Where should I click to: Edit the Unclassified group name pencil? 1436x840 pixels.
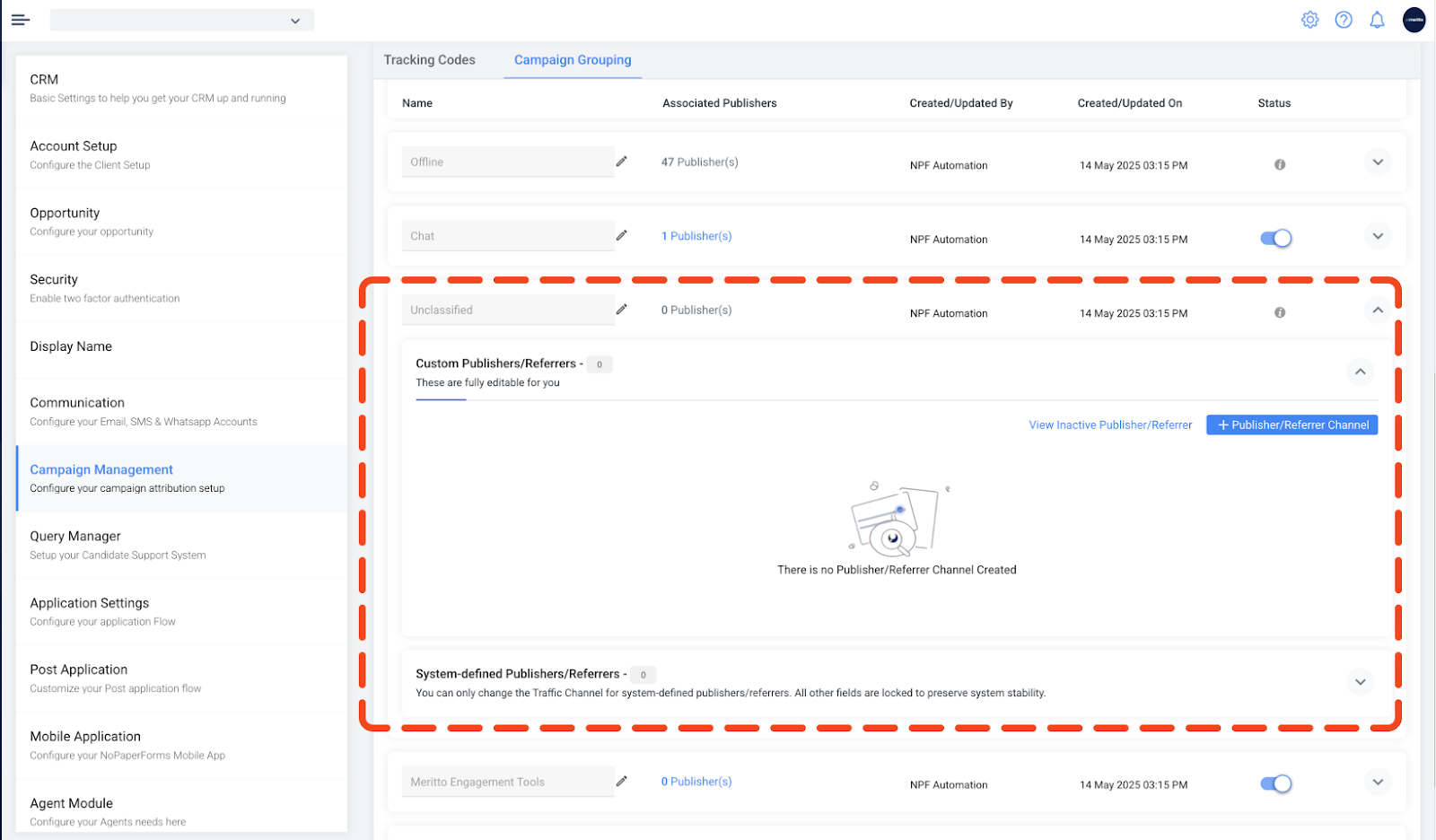pyautogui.click(x=621, y=310)
